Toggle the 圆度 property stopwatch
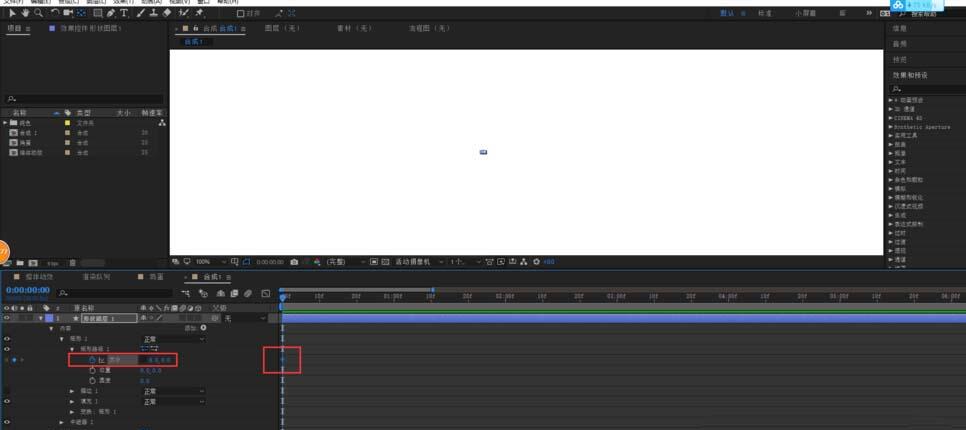The image size is (966, 430). [92, 381]
